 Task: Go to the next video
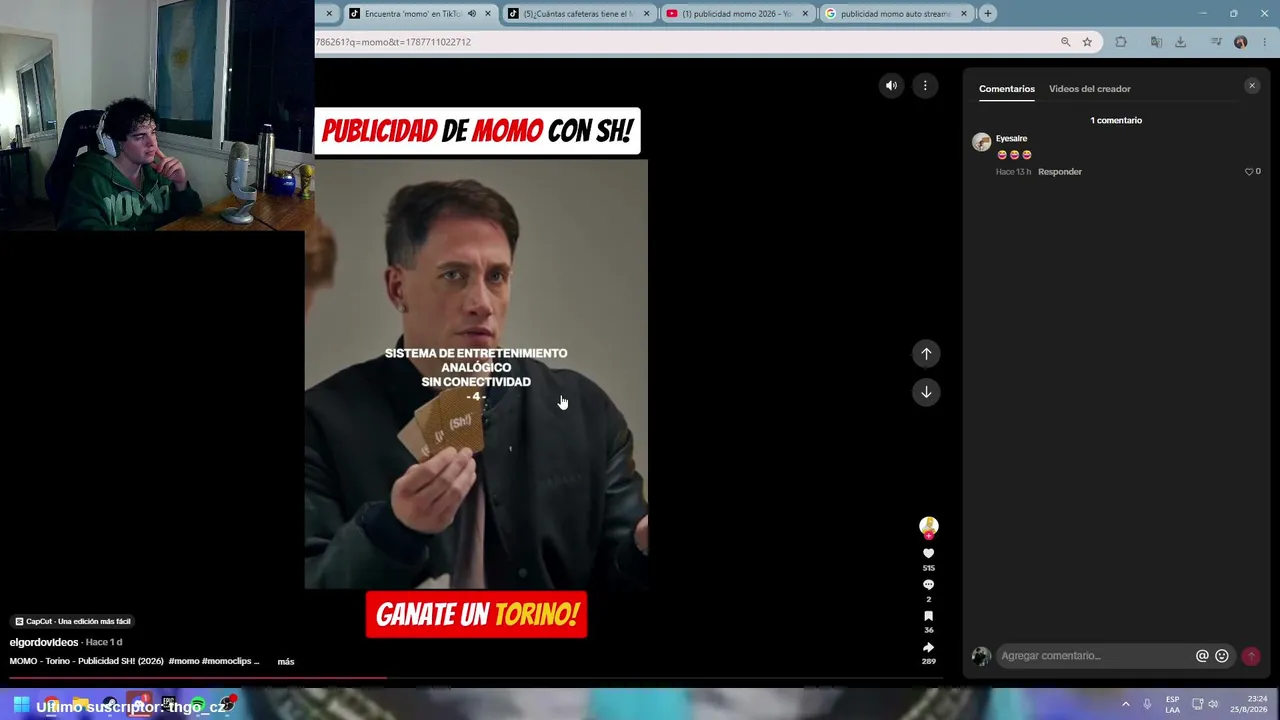tap(926, 392)
